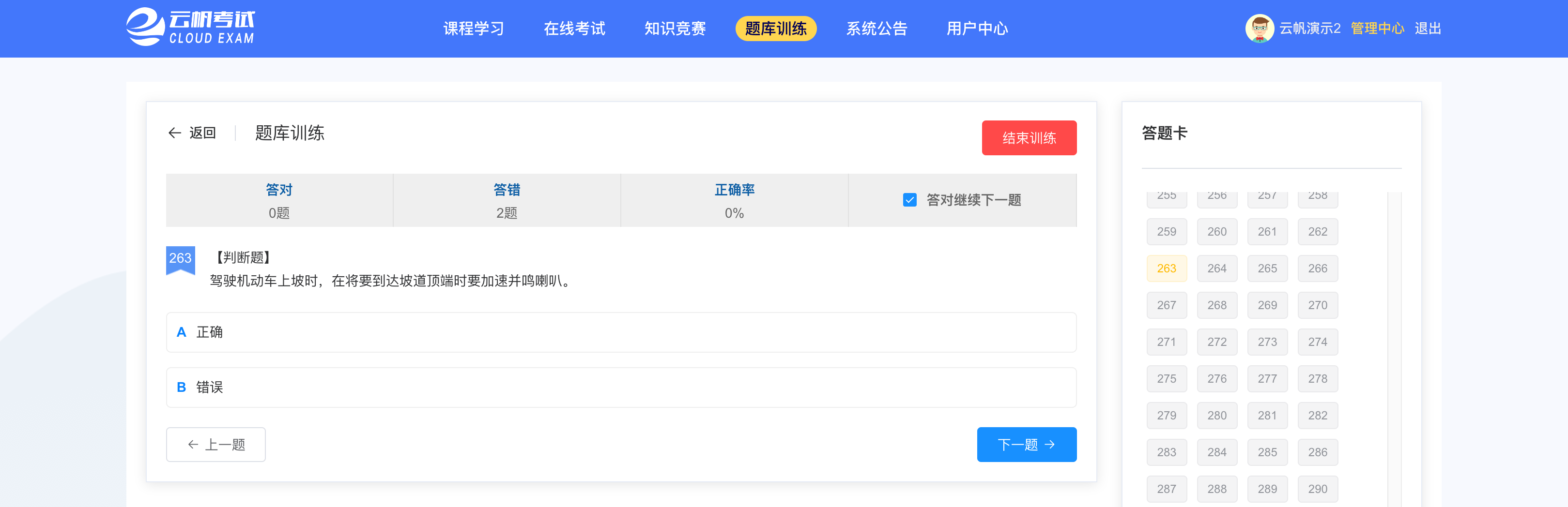Open 系统公告 menu
Viewport: 1568px width, 507px height.
[876, 29]
